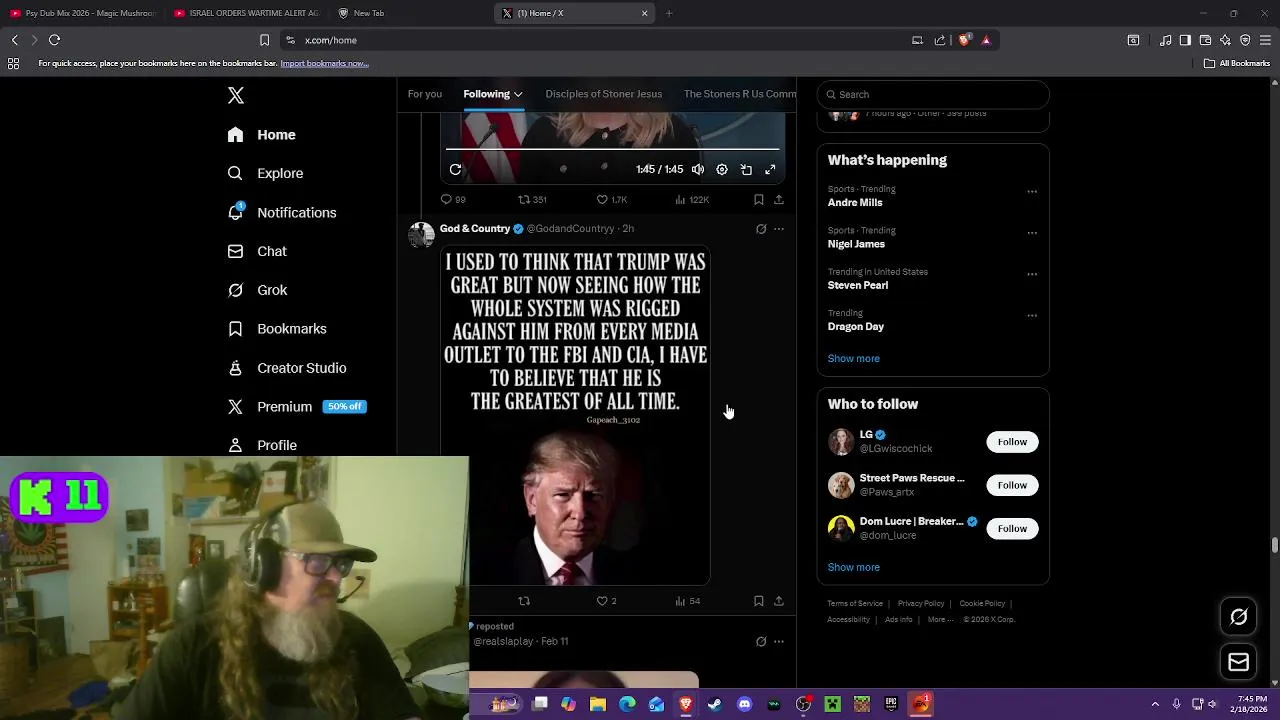Image resolution: width=1280 pixels, height=720 pixels.
Task: Open more options for the Steven Pearl trend
Action: [1032, 274]
